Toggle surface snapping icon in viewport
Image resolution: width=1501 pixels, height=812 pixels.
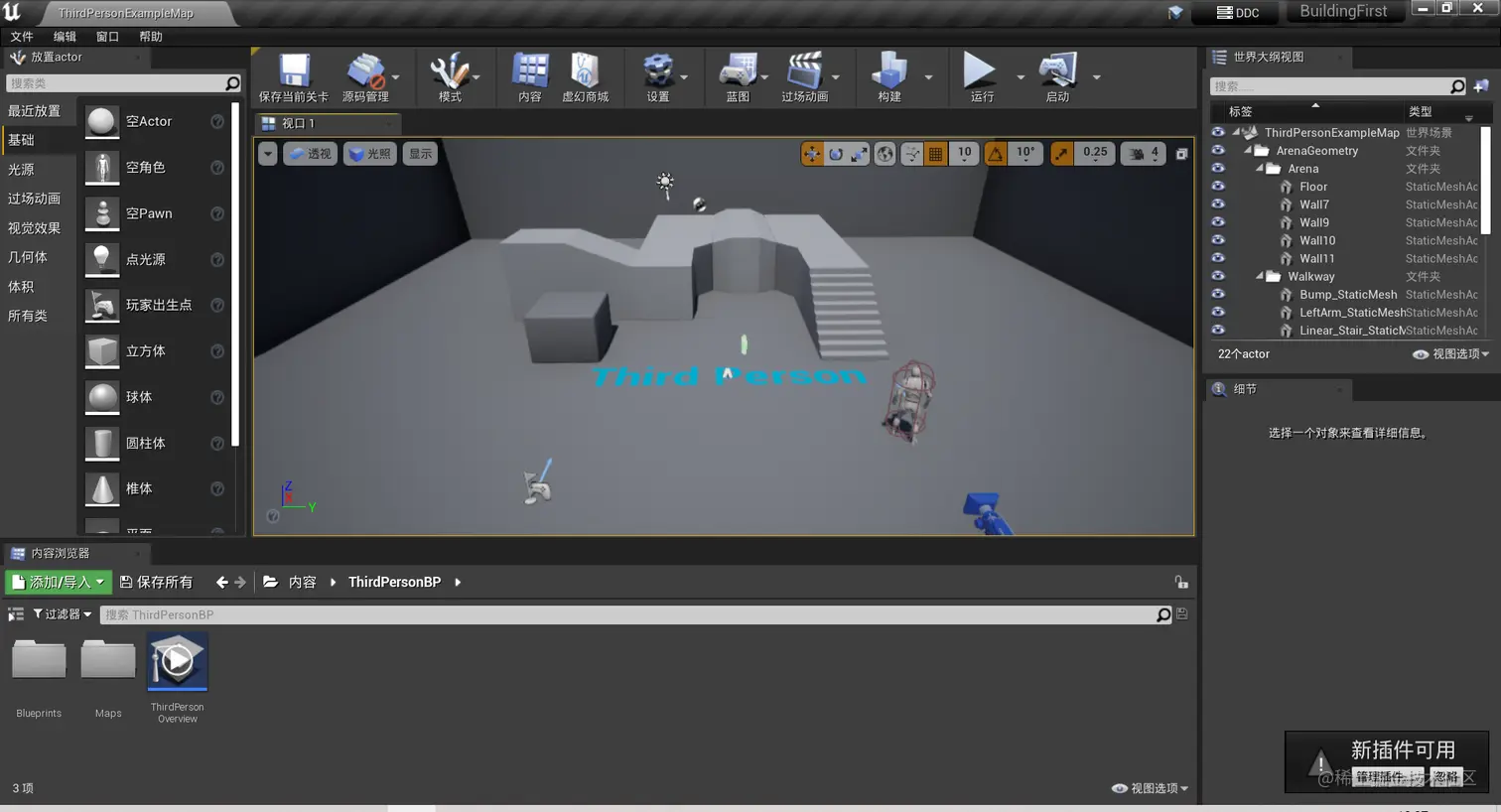[x=911, y=153]
